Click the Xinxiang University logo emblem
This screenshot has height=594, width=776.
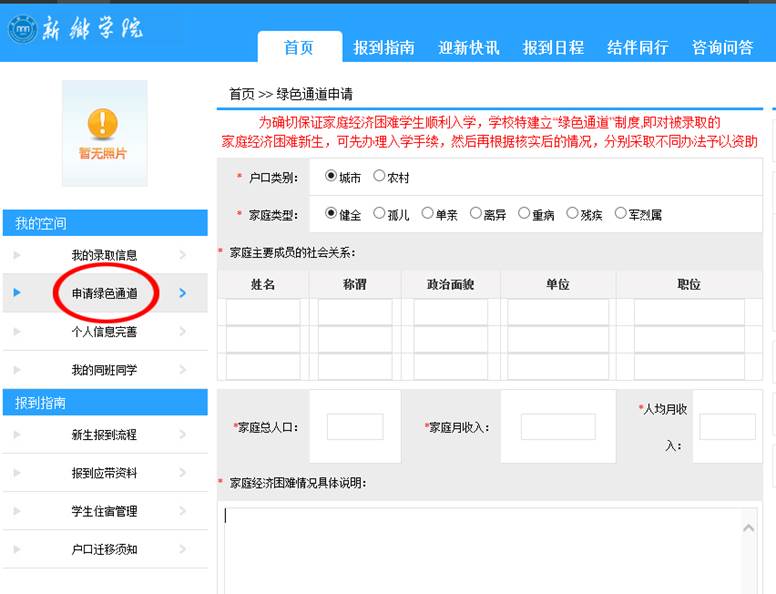[23, 28]
